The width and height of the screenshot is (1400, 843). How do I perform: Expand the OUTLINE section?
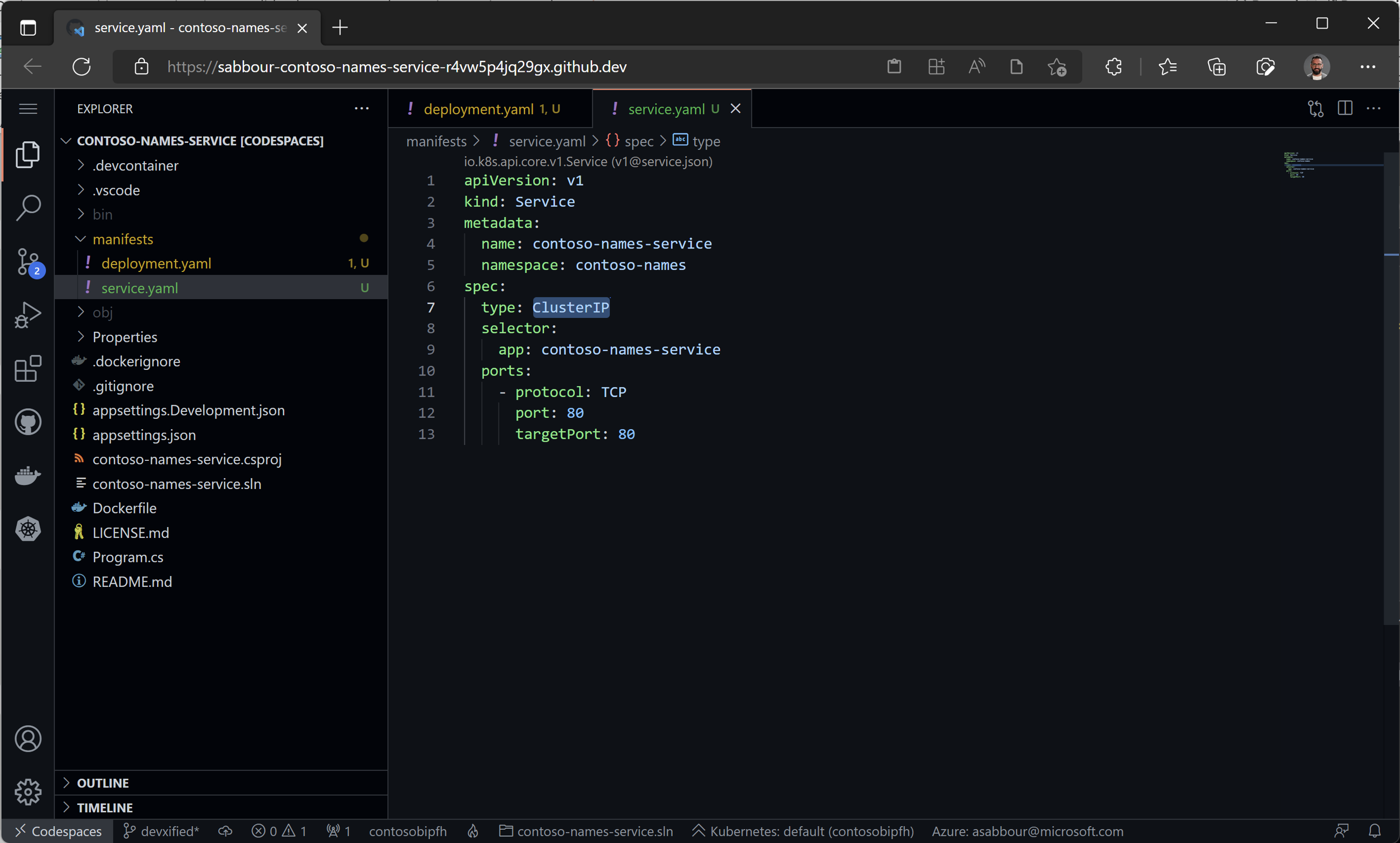point(103,783)
